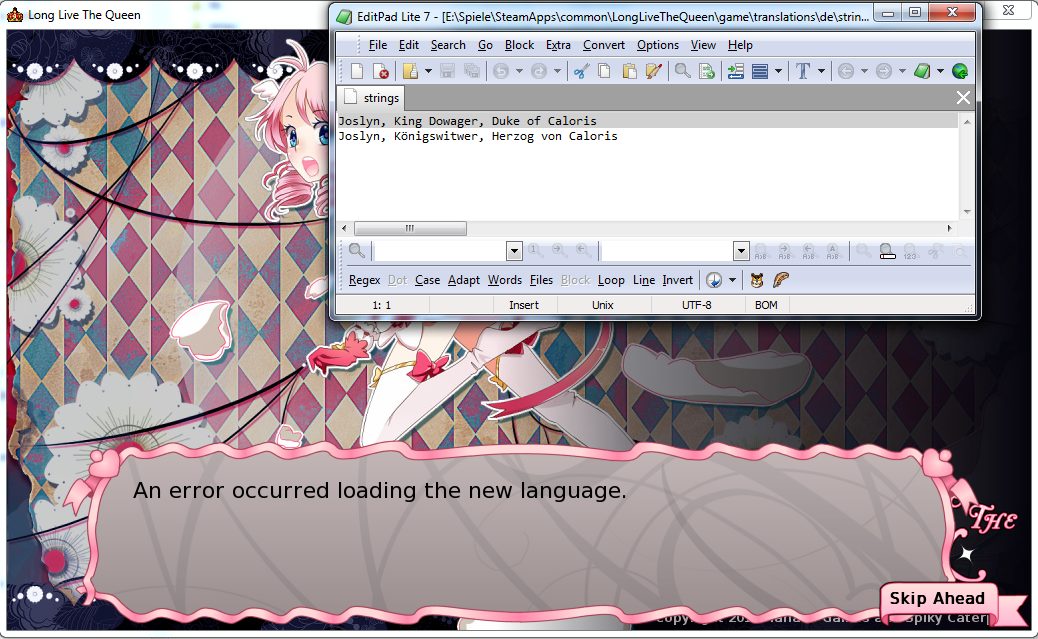Viewport: 1038px width, 639px height.
Task: Select the strings file tab
Action: (x=371, y=98)
